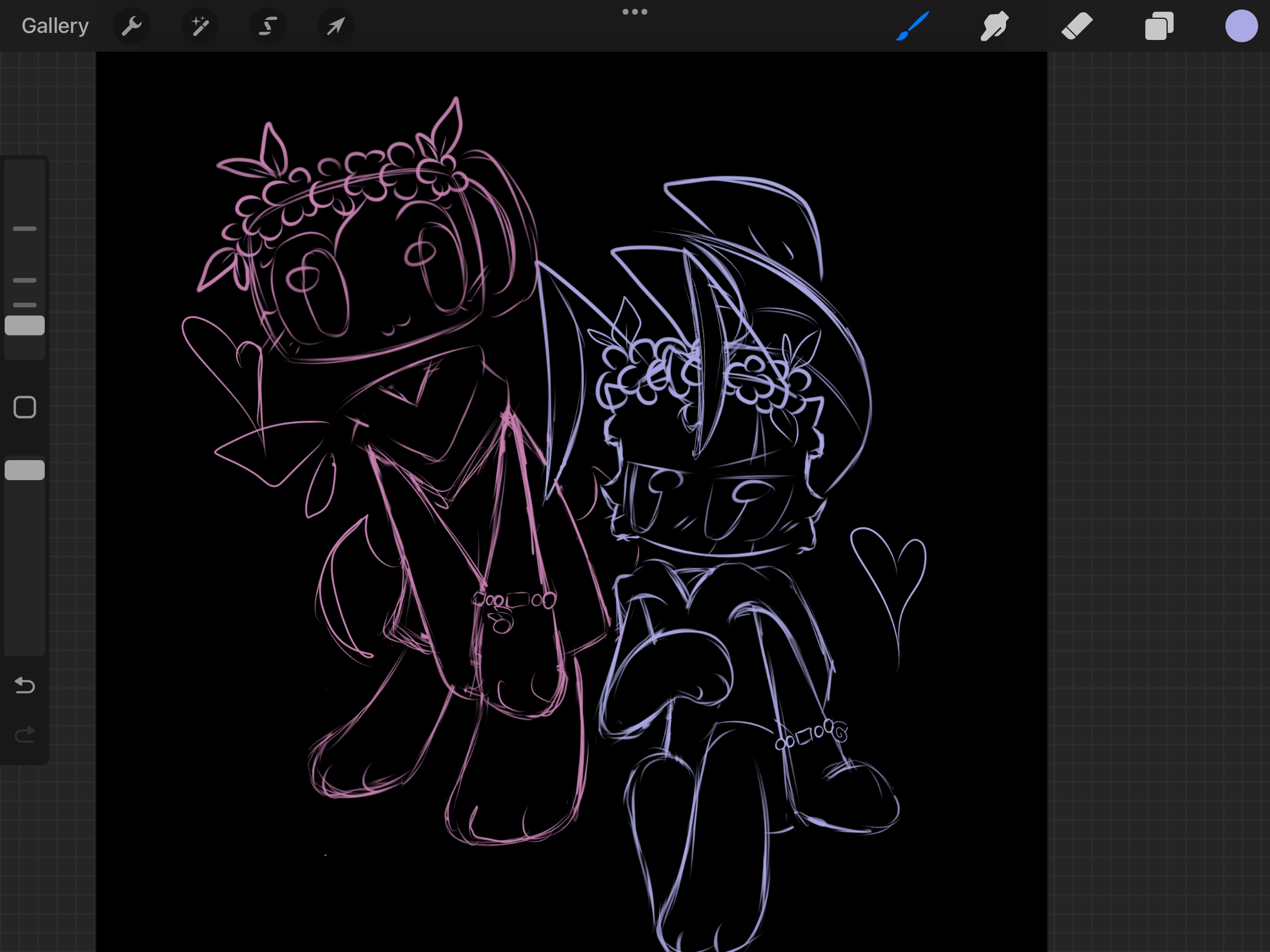Viewport: 1270px width, 952px height.
Task: Select the Eraser tool
Action: [1077, 25]
